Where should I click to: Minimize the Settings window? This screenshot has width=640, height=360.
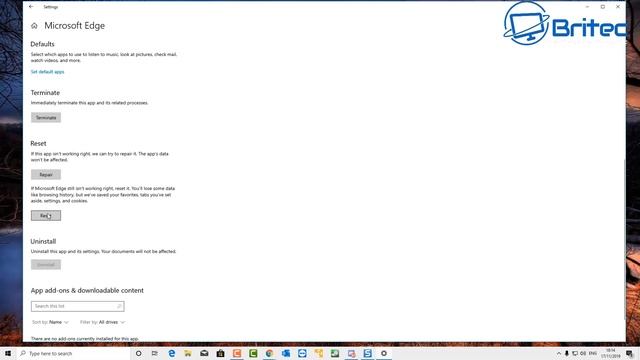pos(587,7)
